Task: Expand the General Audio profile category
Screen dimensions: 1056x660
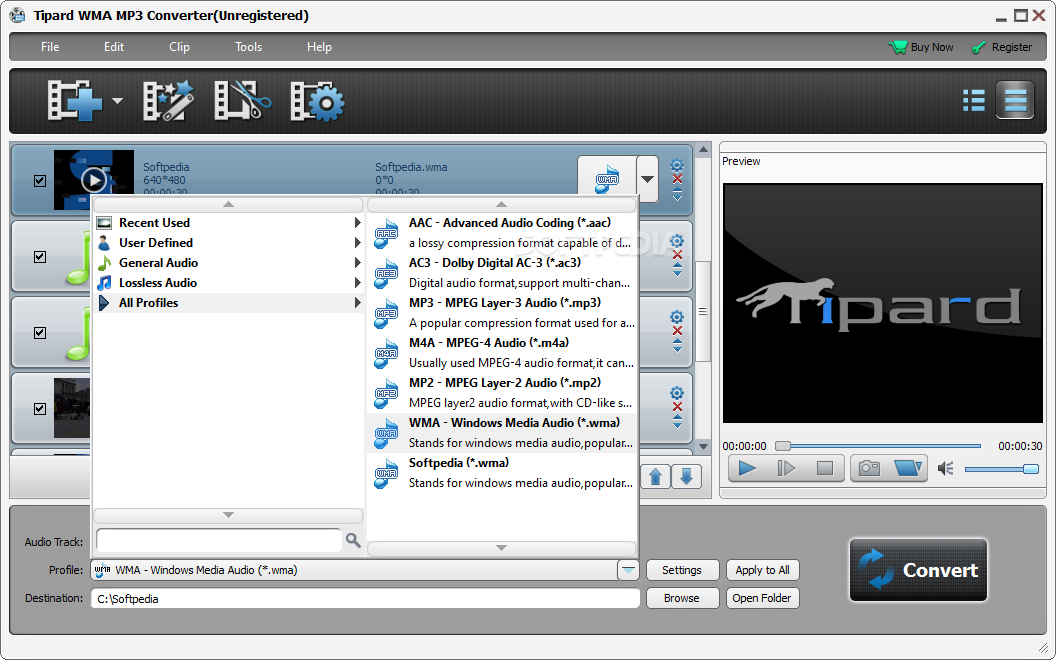Action: (228, 263)
